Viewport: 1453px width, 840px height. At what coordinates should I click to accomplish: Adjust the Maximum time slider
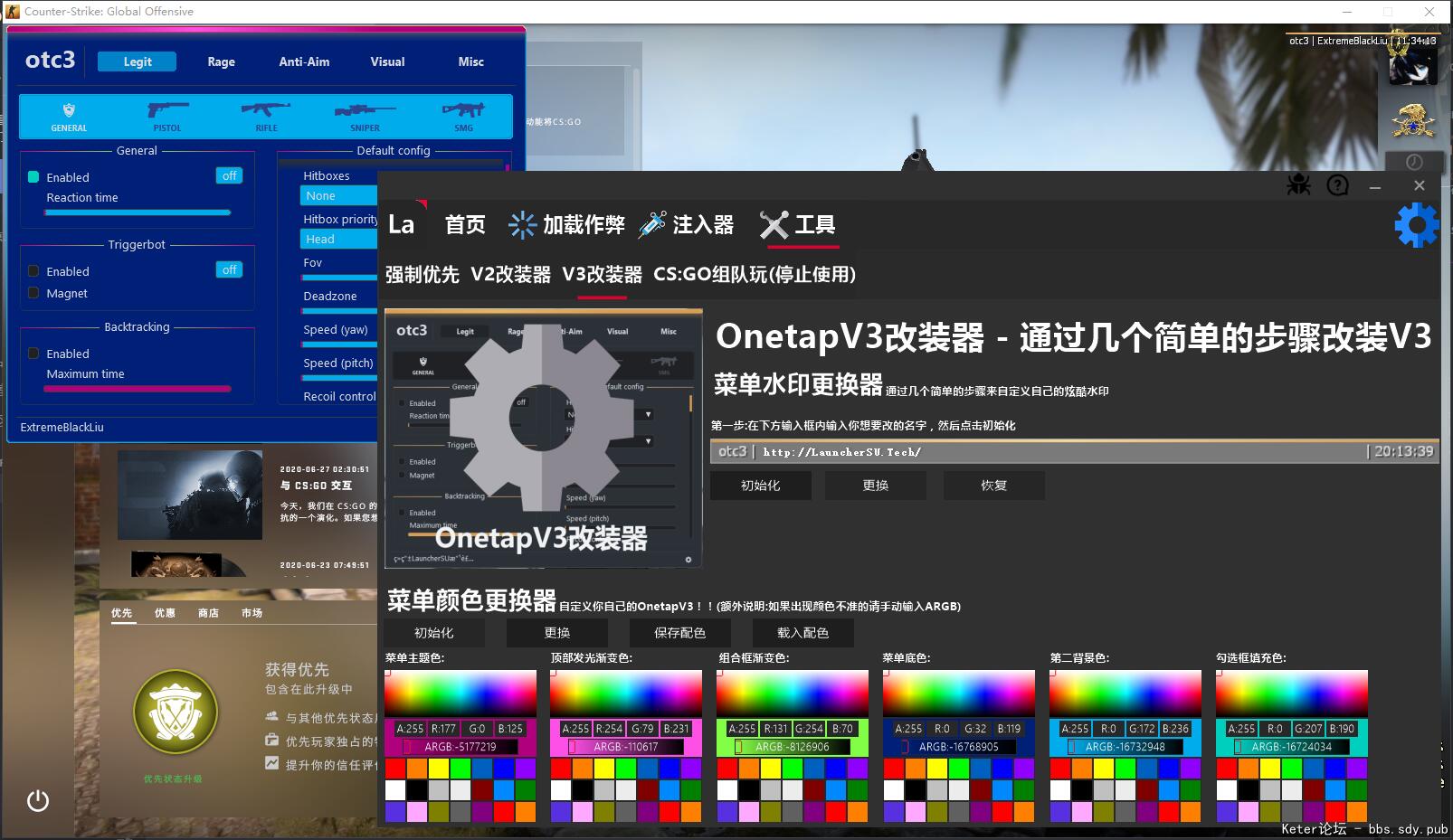tap(138, 389)
